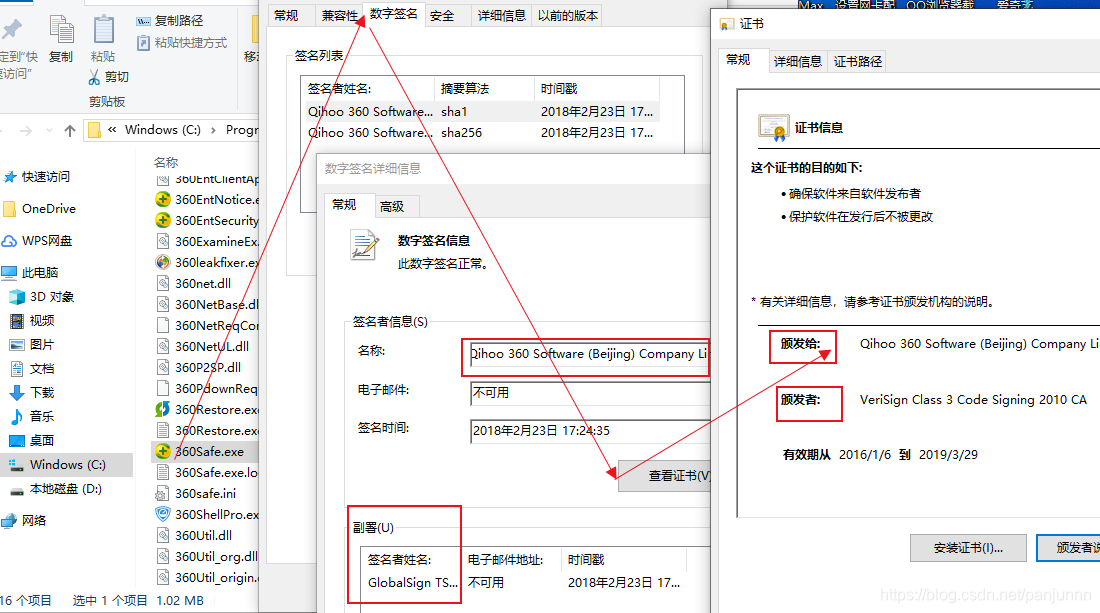Select the sha1 signature row in the list
This screenshot has height=613, width=1100.
(x=481, y=112)
